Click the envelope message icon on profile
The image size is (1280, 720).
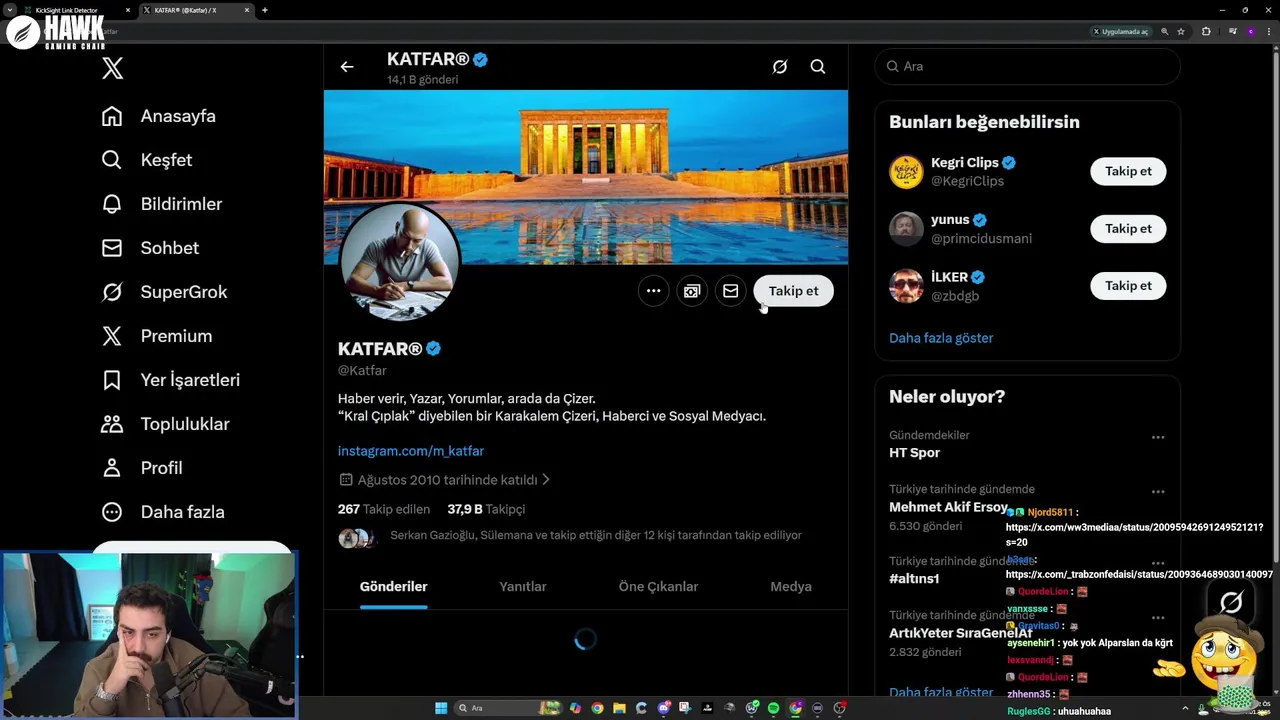731,291
